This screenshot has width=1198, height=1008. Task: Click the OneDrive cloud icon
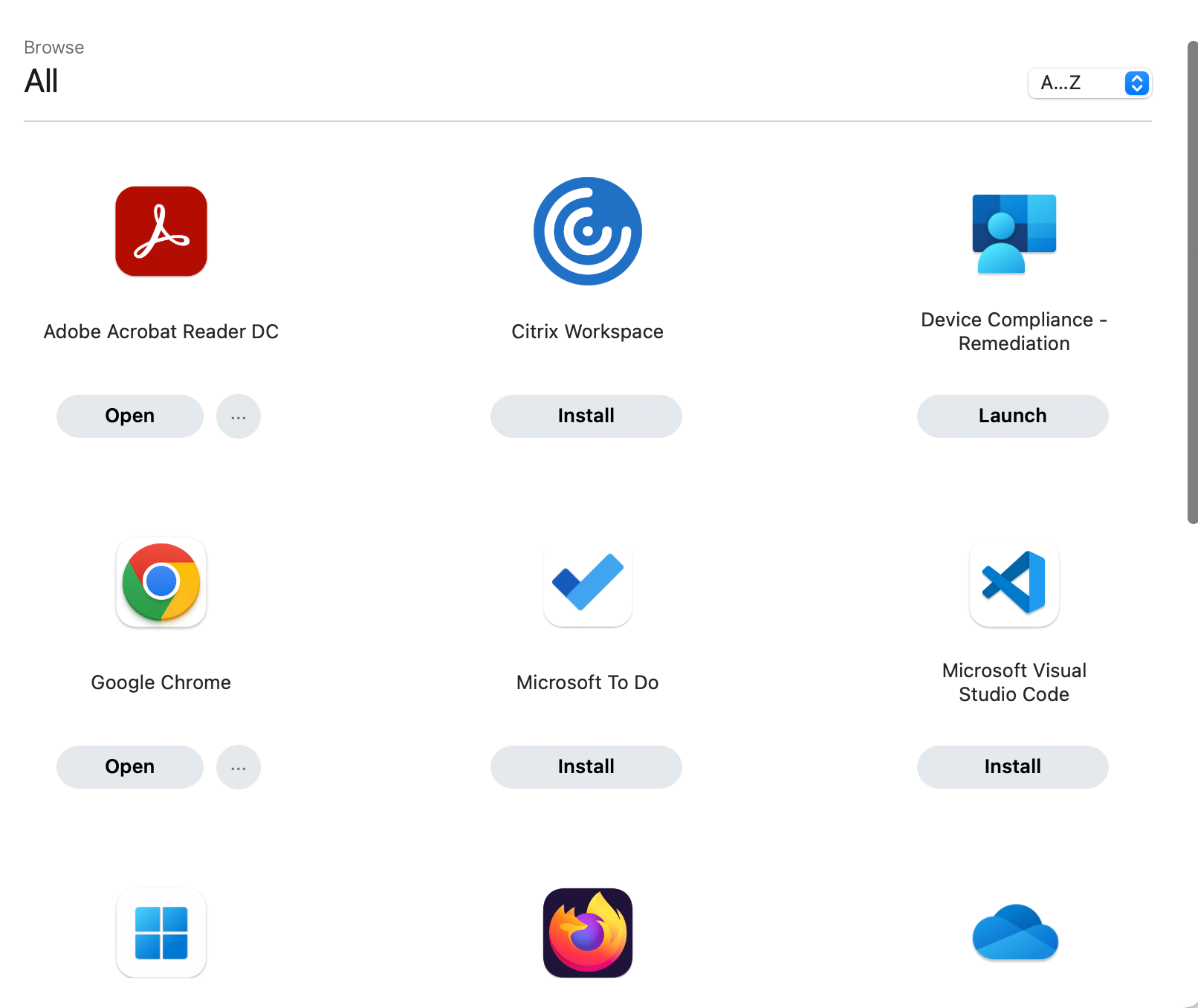coord(1015,932)
